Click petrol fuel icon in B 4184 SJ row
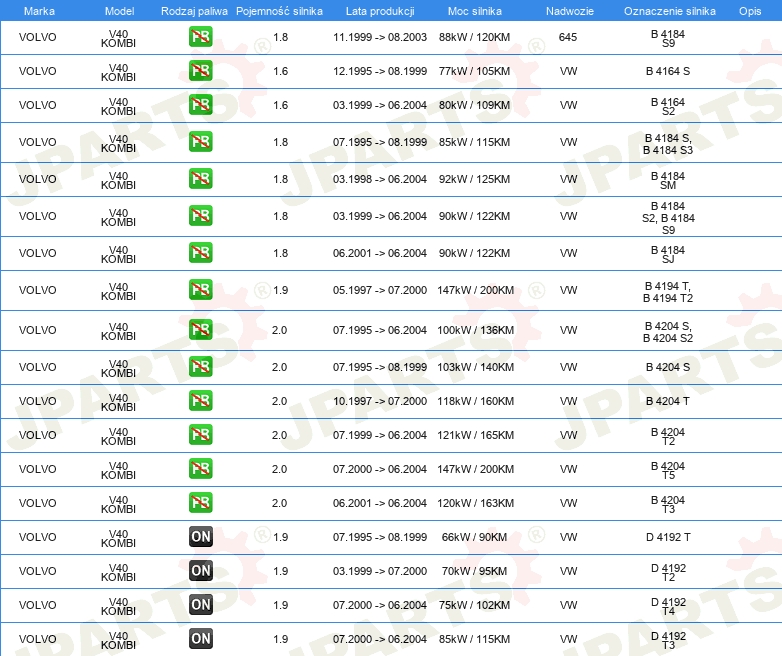The width and height of the screenshot is (782, 656). [x=200, y=252]
